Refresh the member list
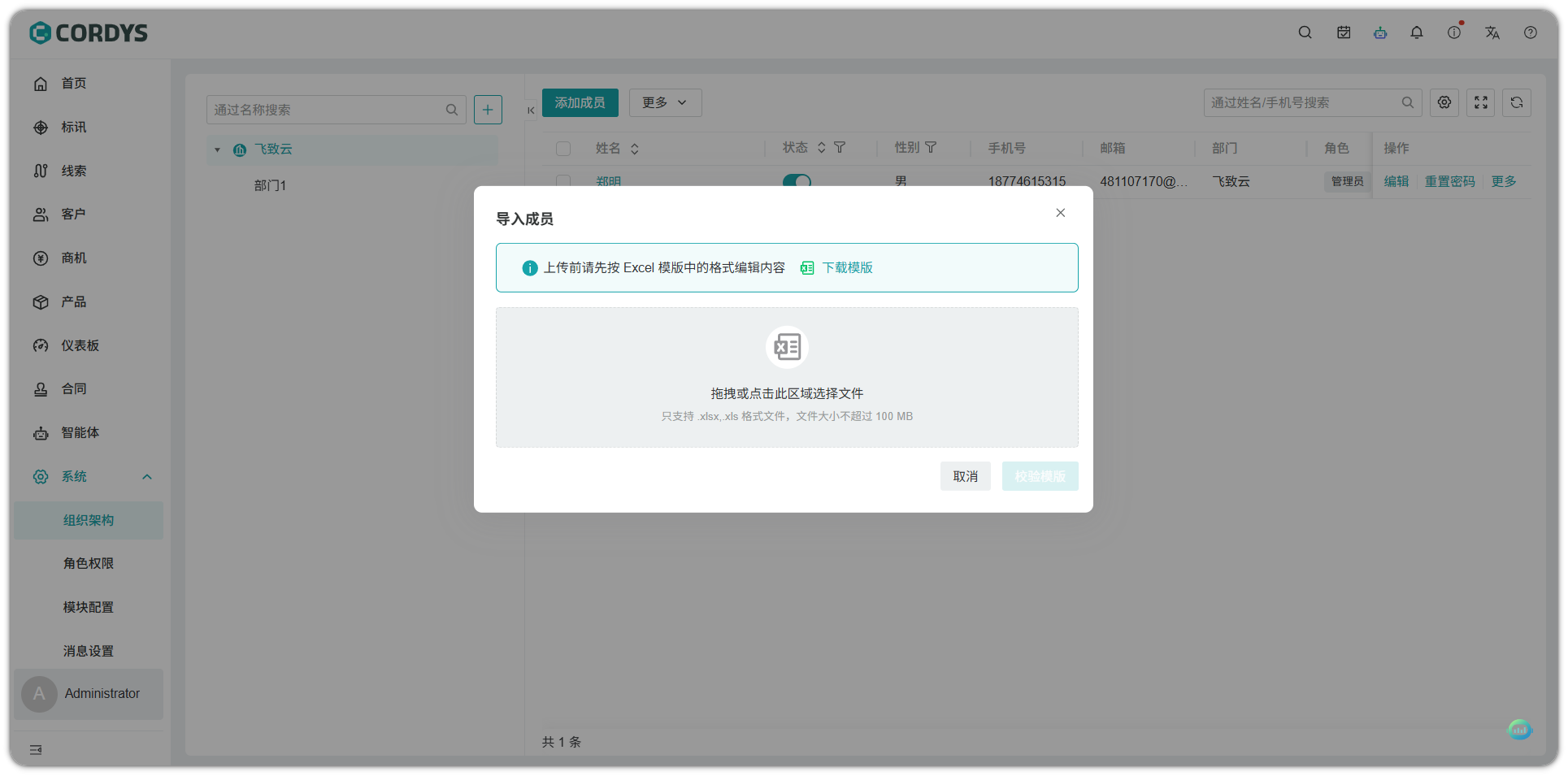 point(1517,102)
